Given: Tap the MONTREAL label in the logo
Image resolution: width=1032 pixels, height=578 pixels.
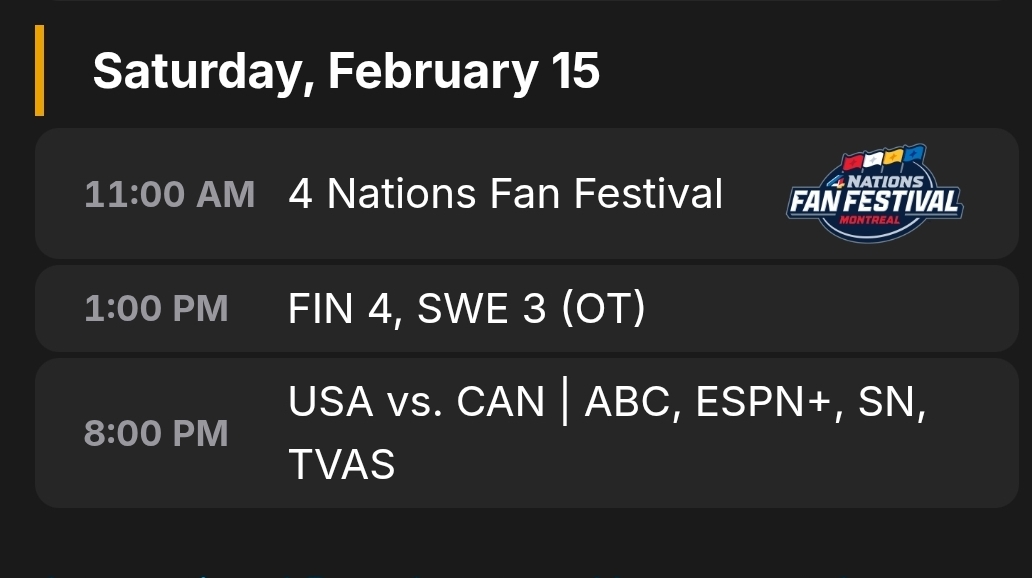Looking at the screenshot, I should point(870,220).
